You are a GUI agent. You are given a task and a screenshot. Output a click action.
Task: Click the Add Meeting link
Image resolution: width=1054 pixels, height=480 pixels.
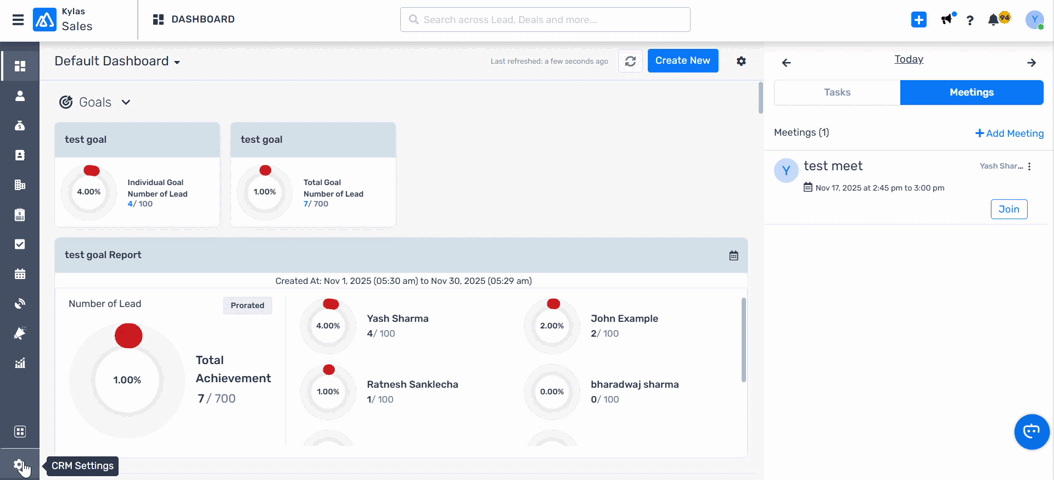click(x=1009, y=133)
